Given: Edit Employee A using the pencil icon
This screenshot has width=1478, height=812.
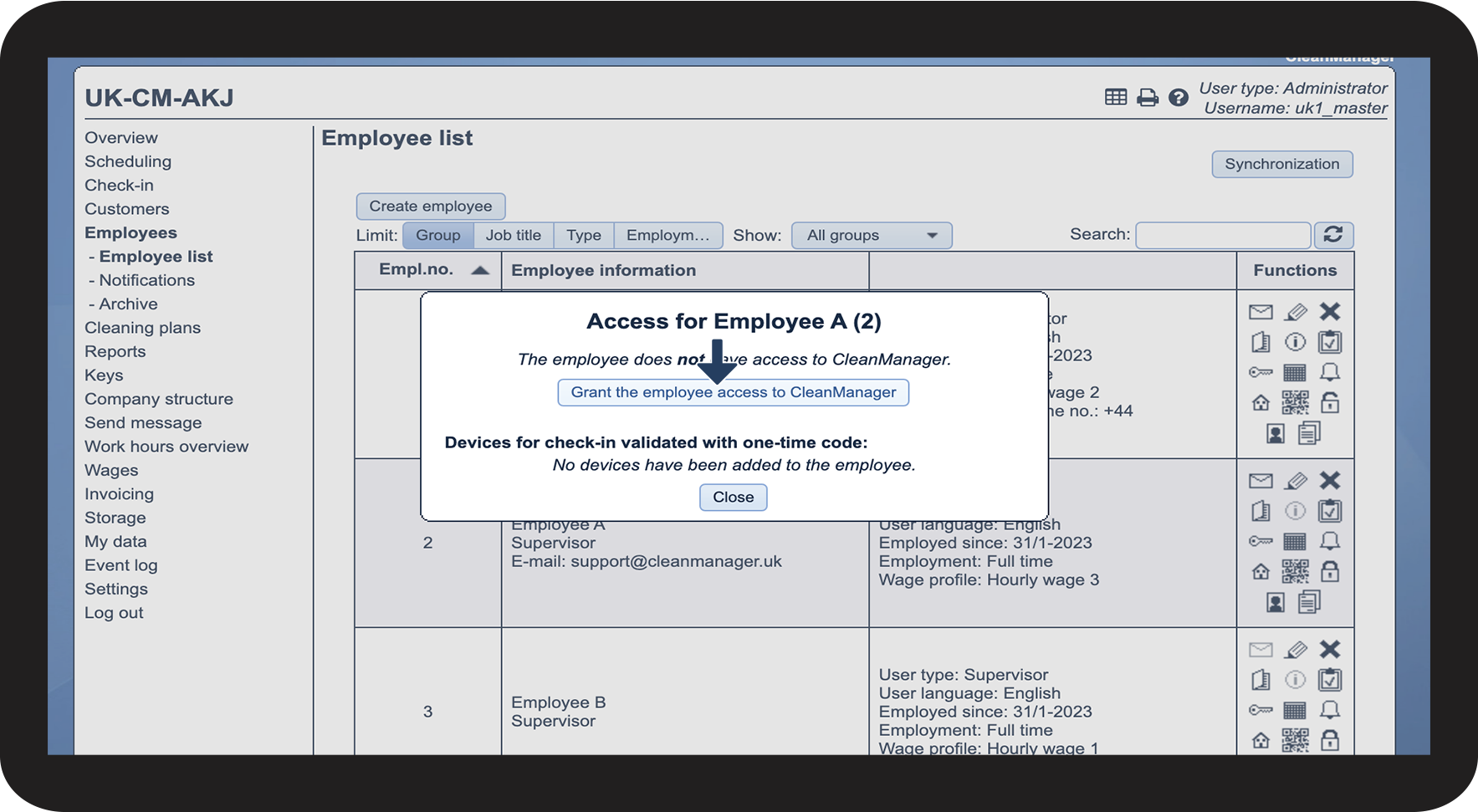Looking at the screenshot, I should [x=1296, y=481].
